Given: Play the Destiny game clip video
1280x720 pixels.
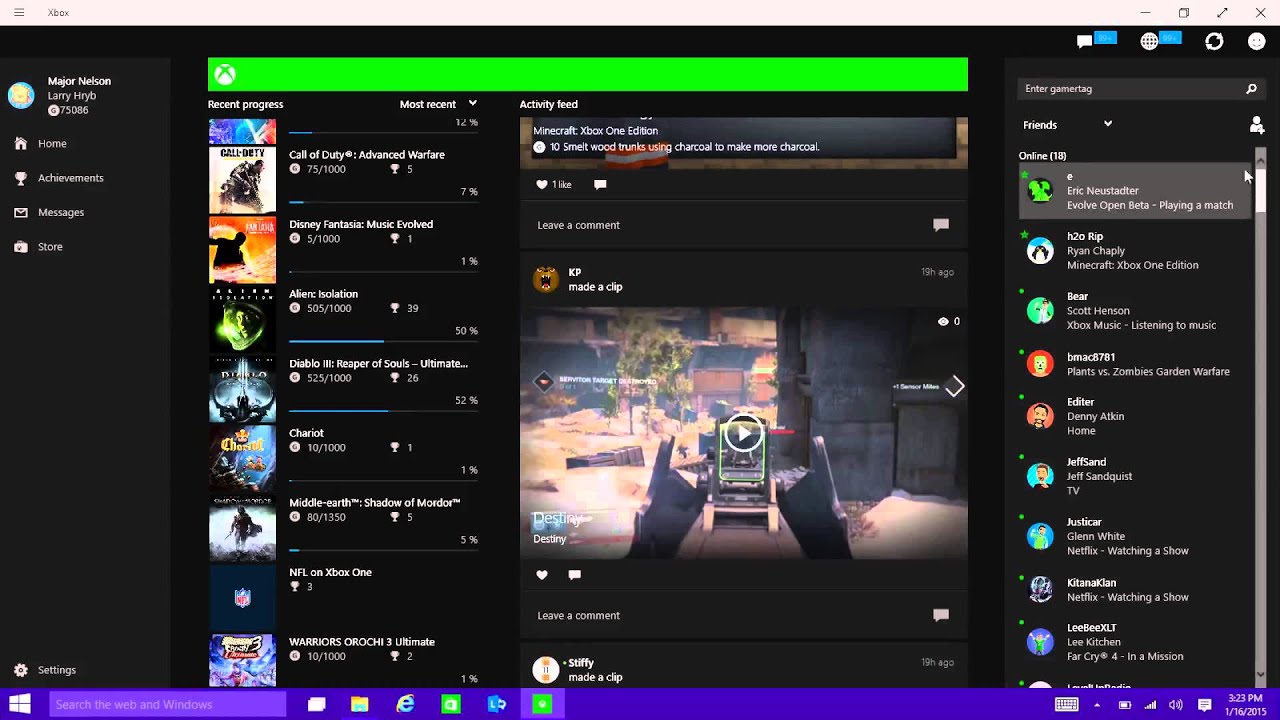Looking at the screenshot, I should tap(742, 433).
